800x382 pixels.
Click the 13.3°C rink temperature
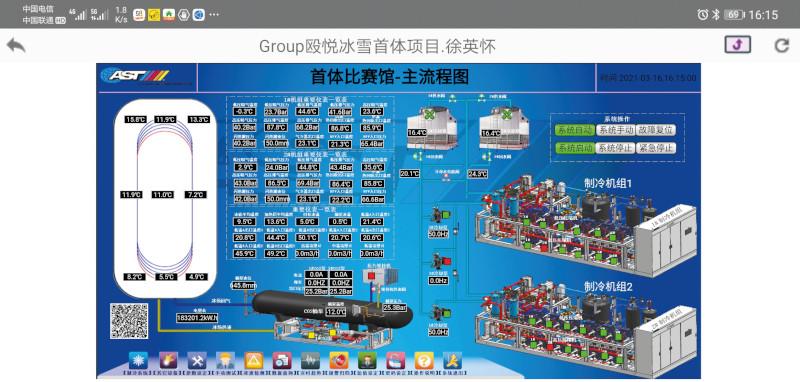tap(198, 119)
